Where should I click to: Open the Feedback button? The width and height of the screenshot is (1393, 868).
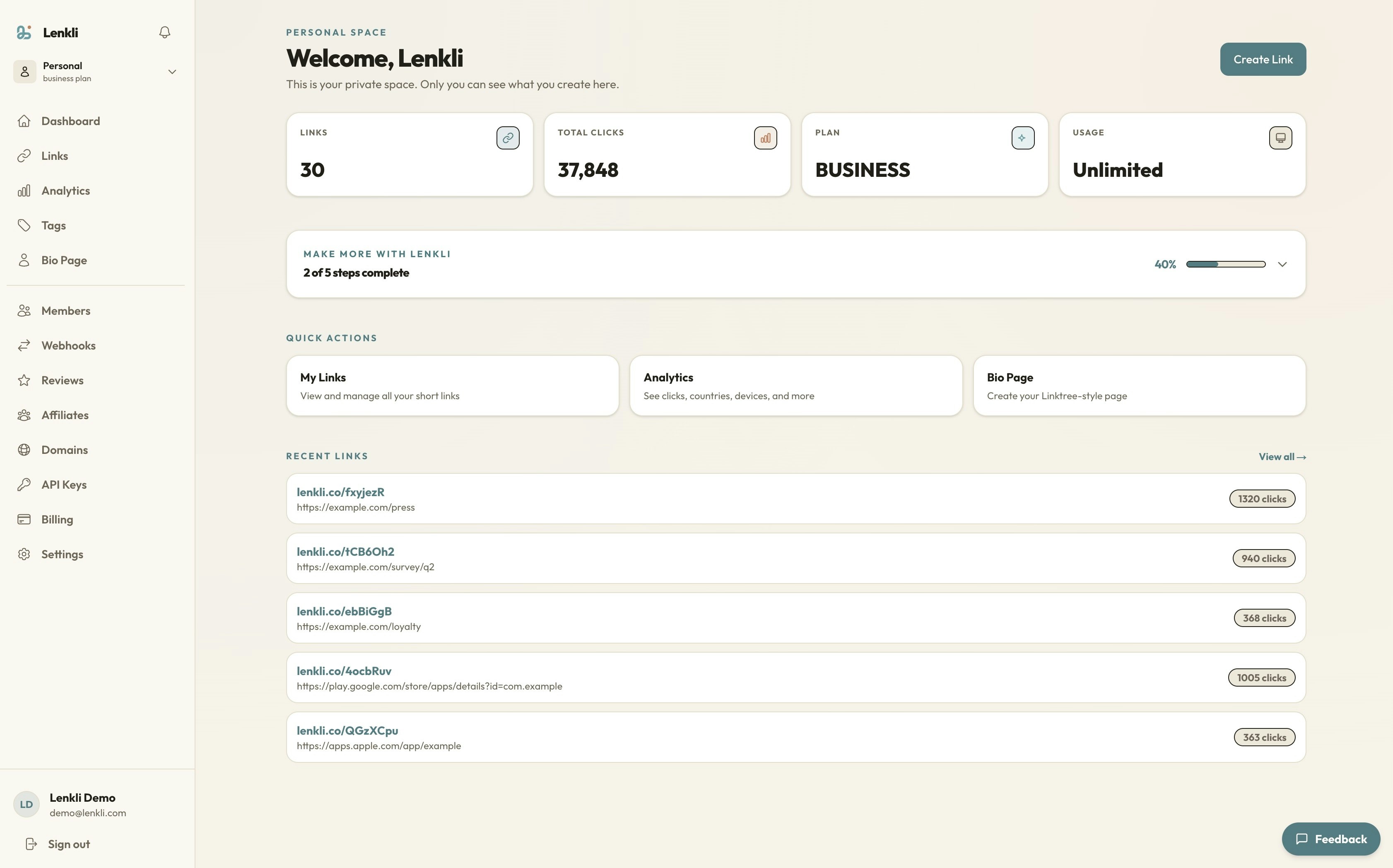coord(1331,839)
